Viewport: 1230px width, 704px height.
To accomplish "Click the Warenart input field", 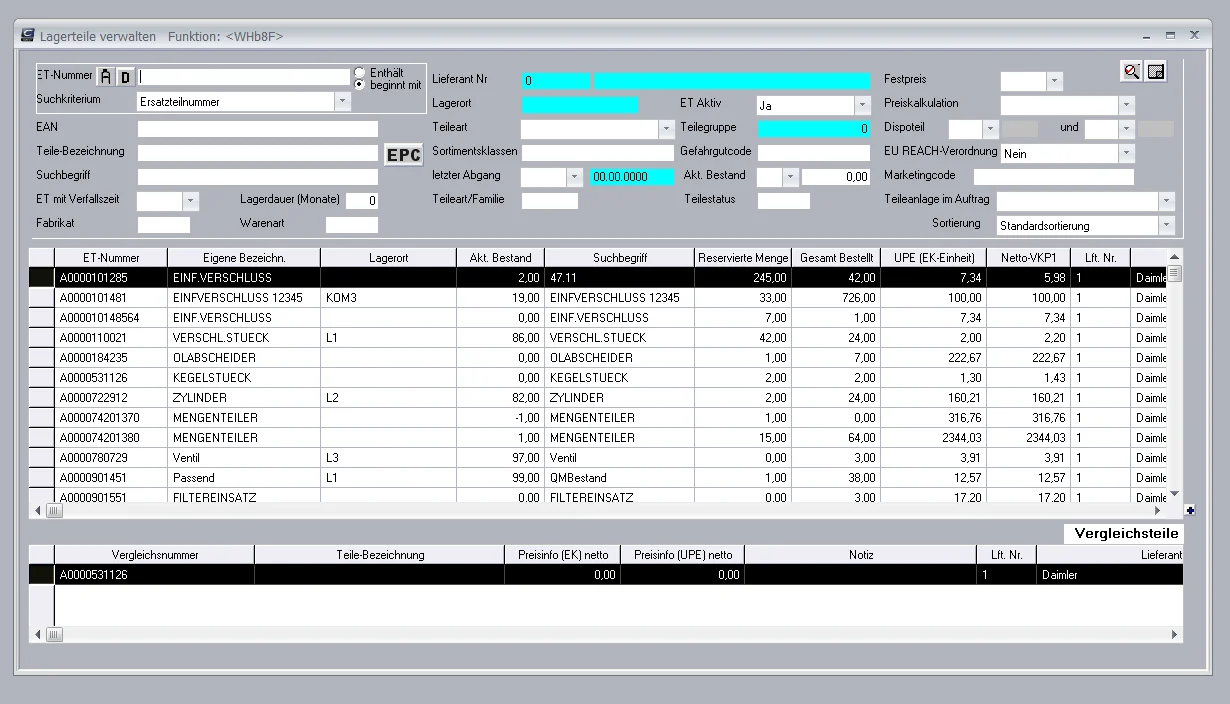I will pos(352,225).
